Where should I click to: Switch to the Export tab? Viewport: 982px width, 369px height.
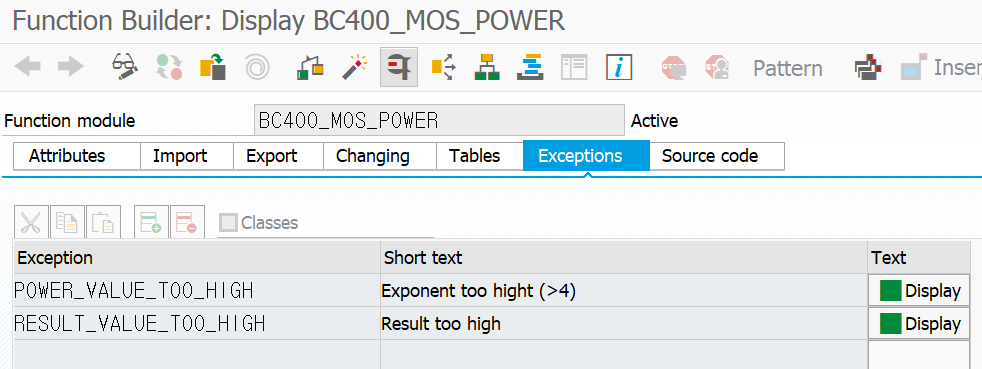click(x=278, y=156)
